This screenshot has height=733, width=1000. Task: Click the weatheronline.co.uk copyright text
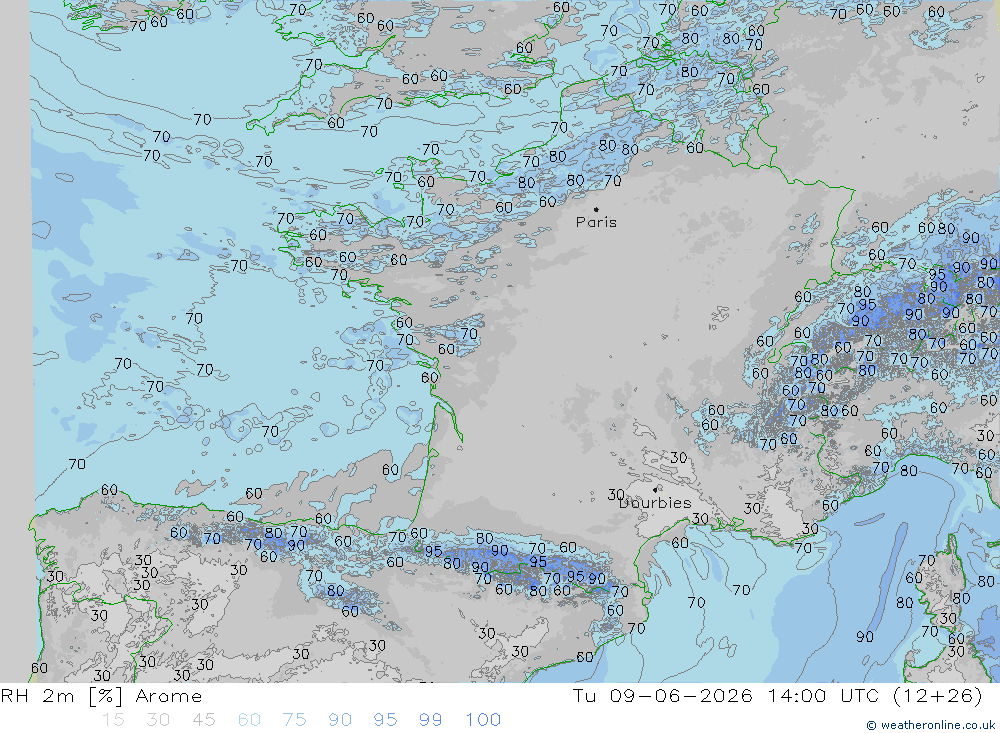931,725
